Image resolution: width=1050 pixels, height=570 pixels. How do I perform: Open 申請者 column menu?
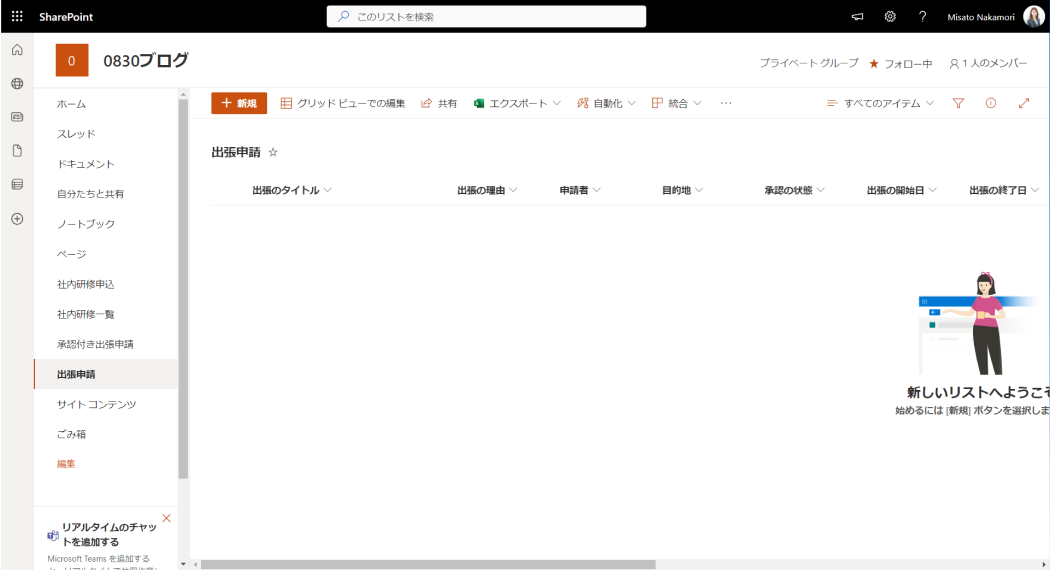click(x=580, y=190)
